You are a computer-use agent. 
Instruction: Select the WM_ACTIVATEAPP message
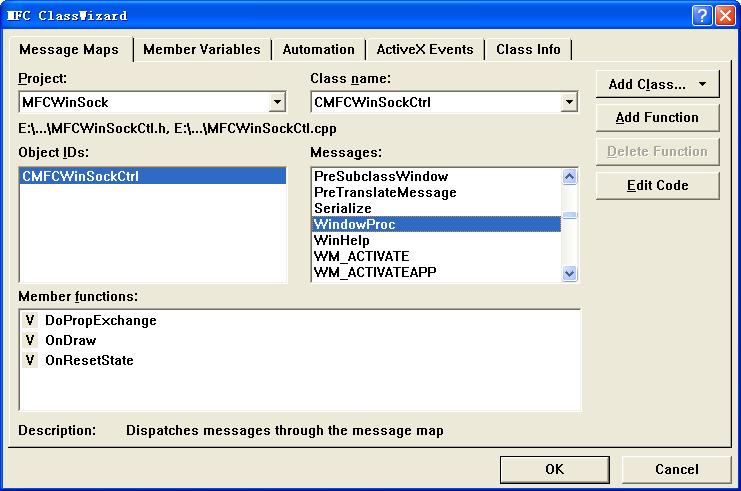pyautogui.click(x=437, y=272)
